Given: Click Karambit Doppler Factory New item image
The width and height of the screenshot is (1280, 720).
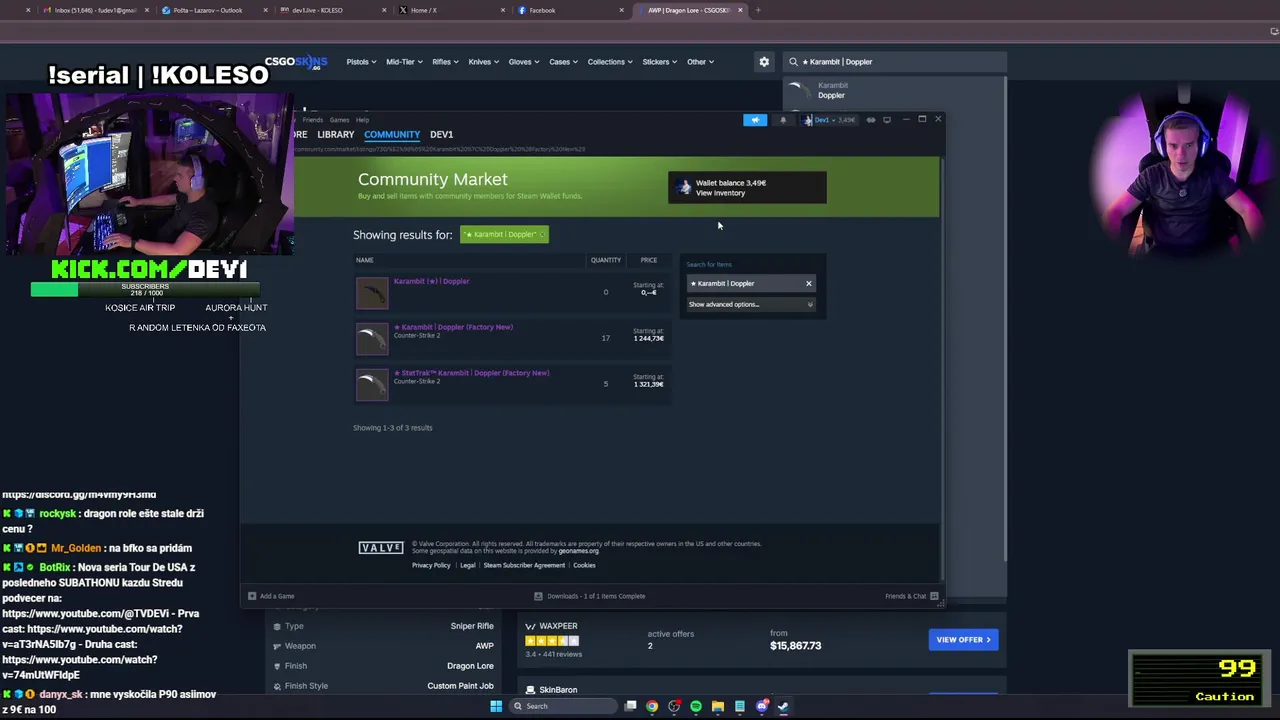Looking at the screenshot, I should [372, 338].
